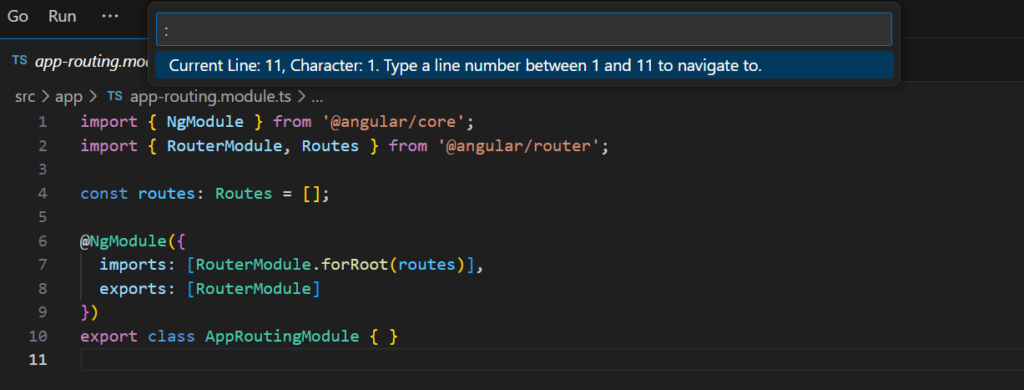Open the app breadcrumb folder

pyautogui.click(x=69, y=97)
